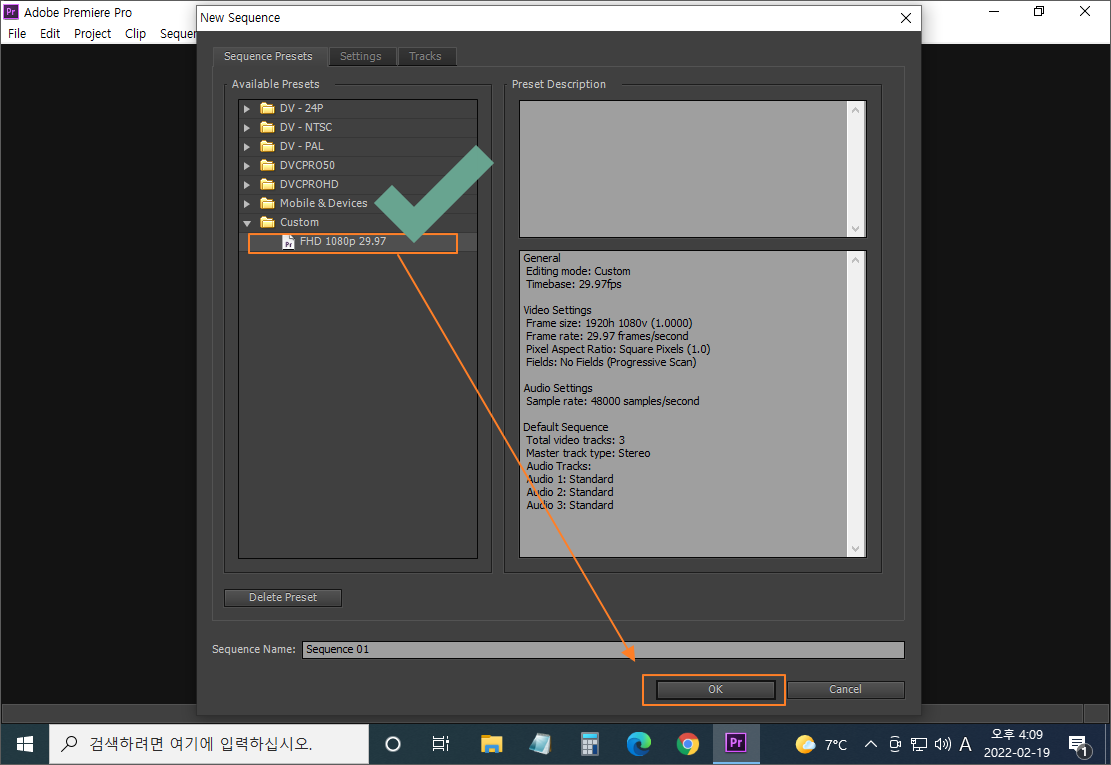Screen dimensions: 1111x765
Task: Open the Project menu in Premiere Pro
Action: click(x=92, y=33)
